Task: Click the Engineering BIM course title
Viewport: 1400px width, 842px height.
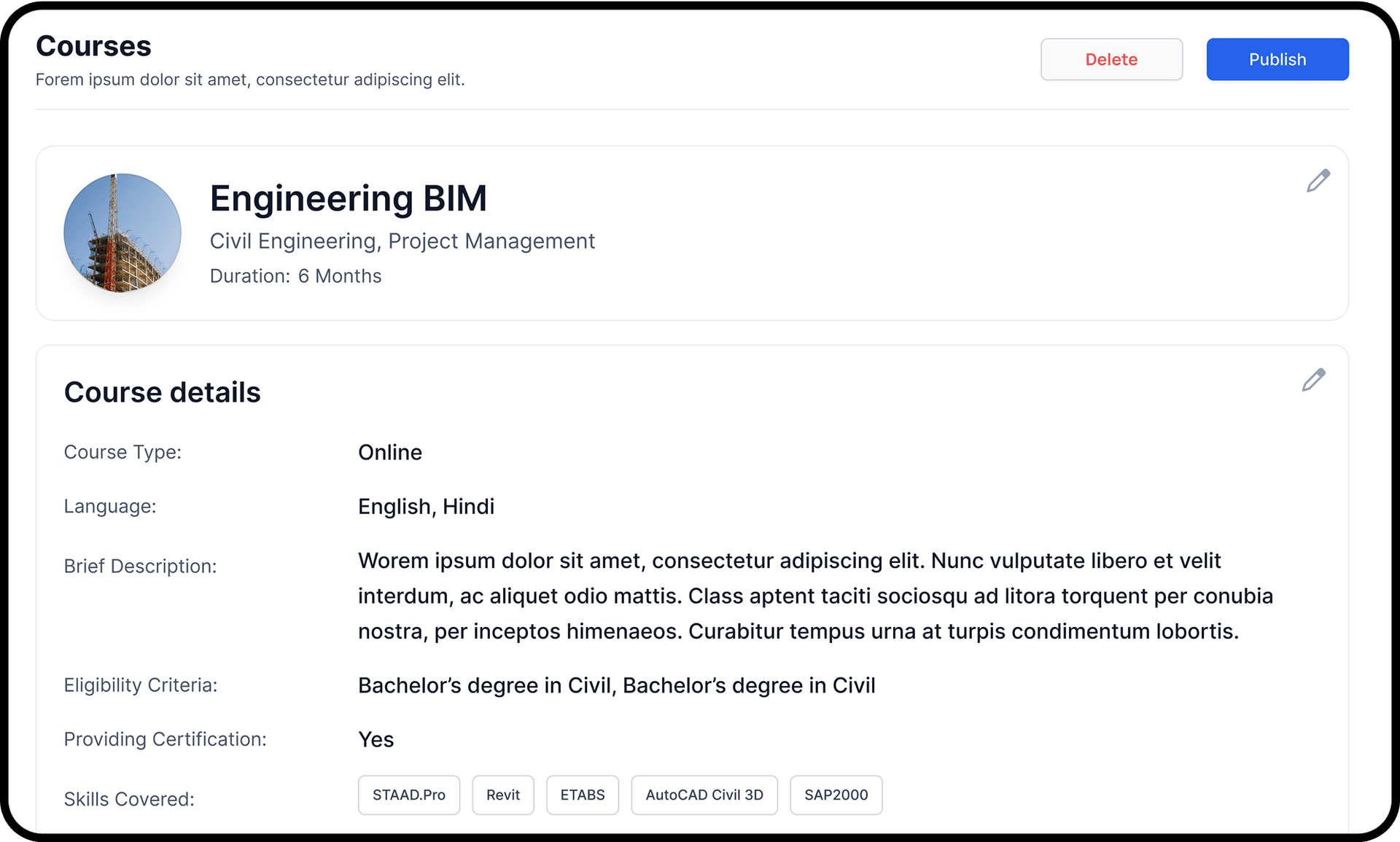Action: point(349,198)
